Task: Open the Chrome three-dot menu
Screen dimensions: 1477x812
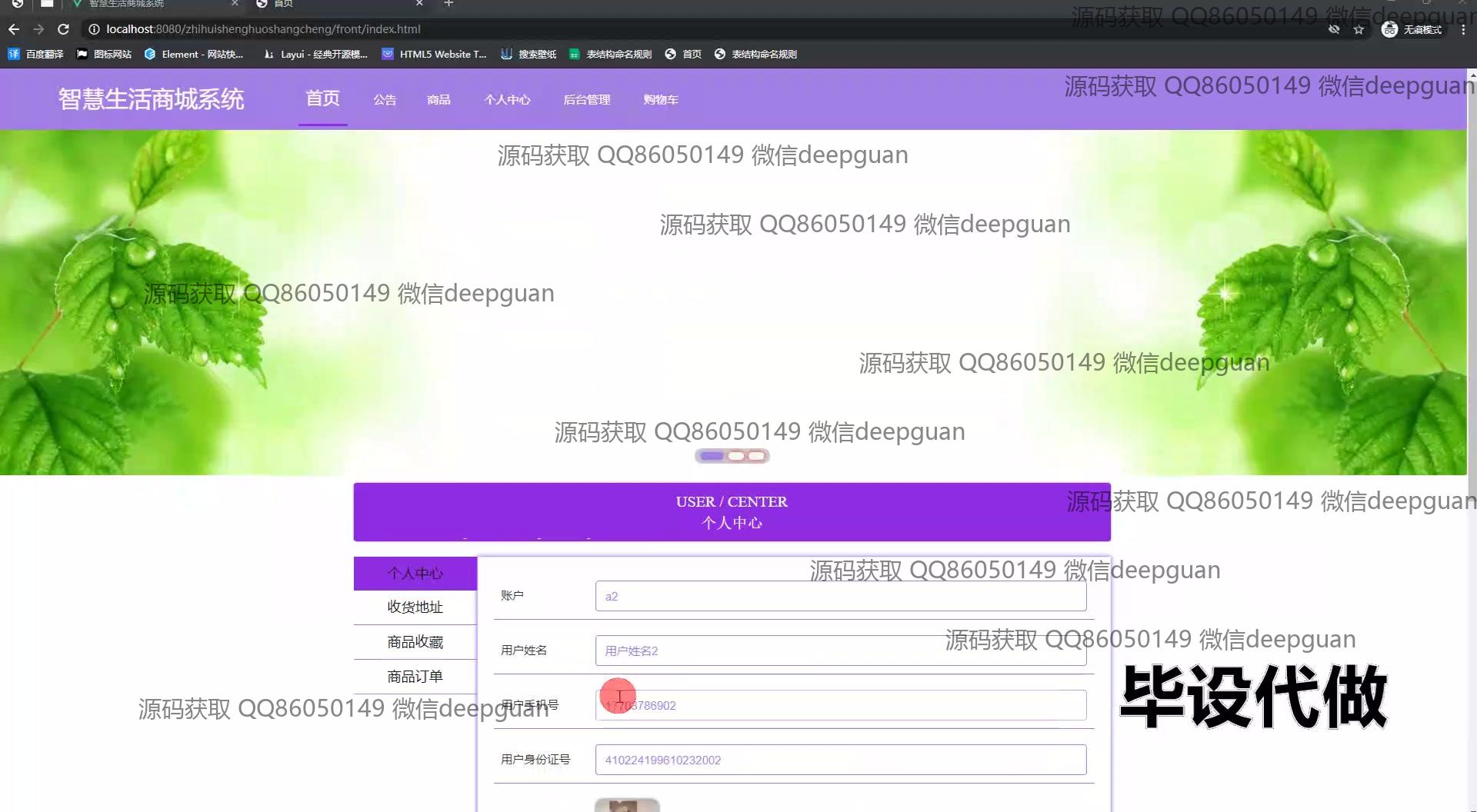Action: coord(1463,29)
